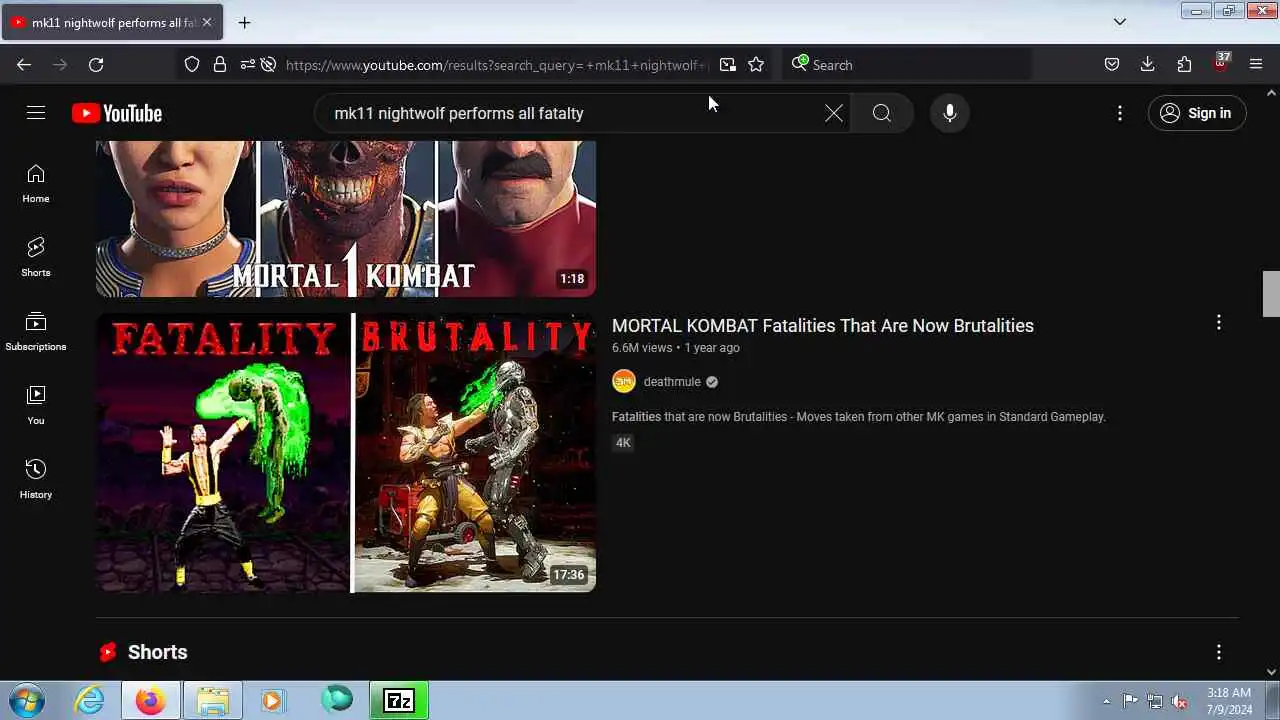Open Firefox application menu
Image resolution: width=1280 pixels, height=720 pixels.
coord(1256,64)
